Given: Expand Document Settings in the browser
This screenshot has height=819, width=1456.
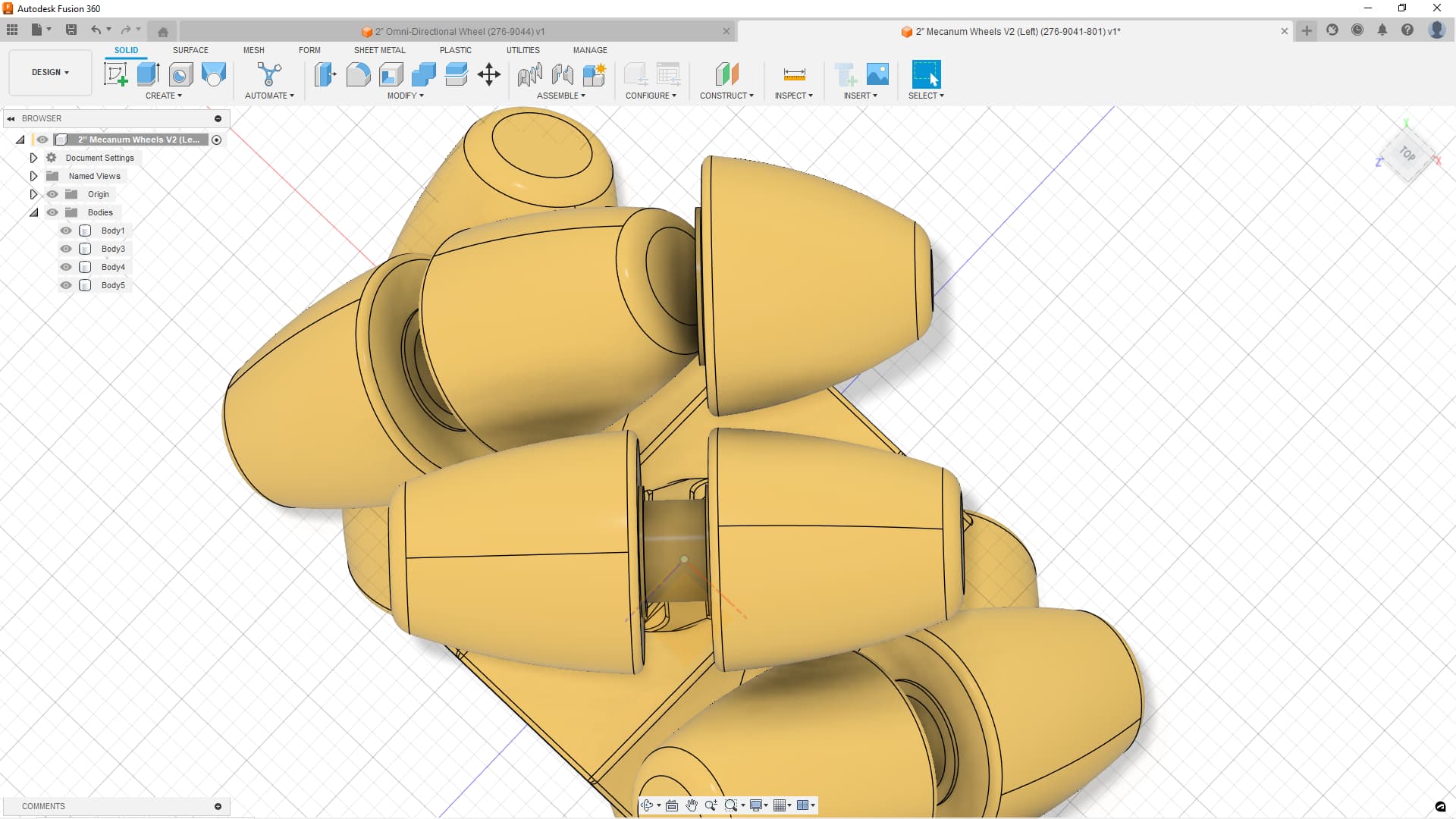Looking at the screenshot, I should tap(33, 158).
